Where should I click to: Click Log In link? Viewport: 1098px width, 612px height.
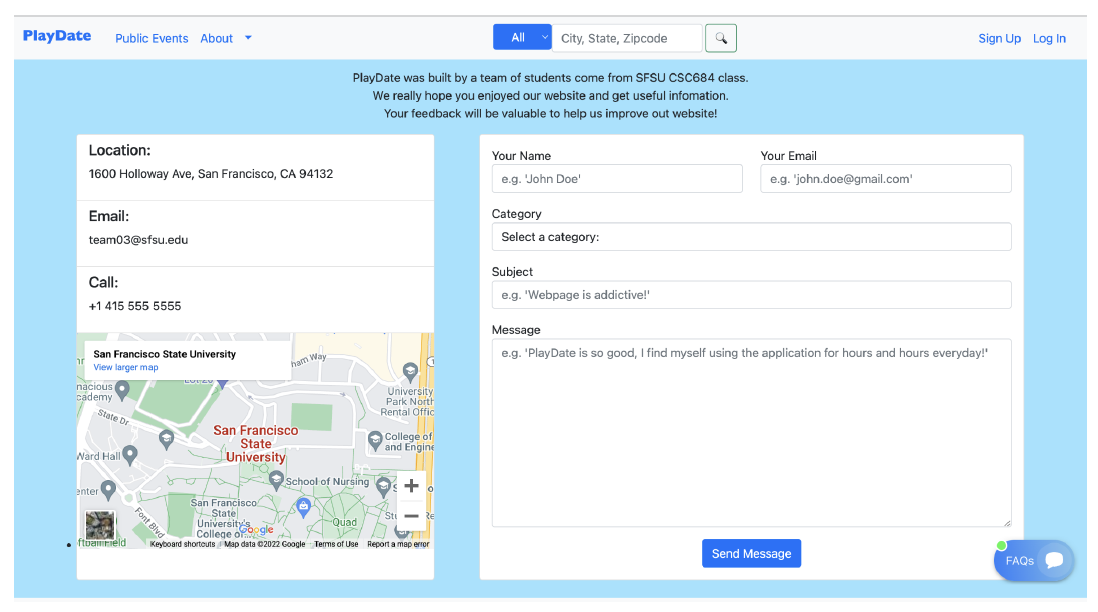tap(1049, 39)
